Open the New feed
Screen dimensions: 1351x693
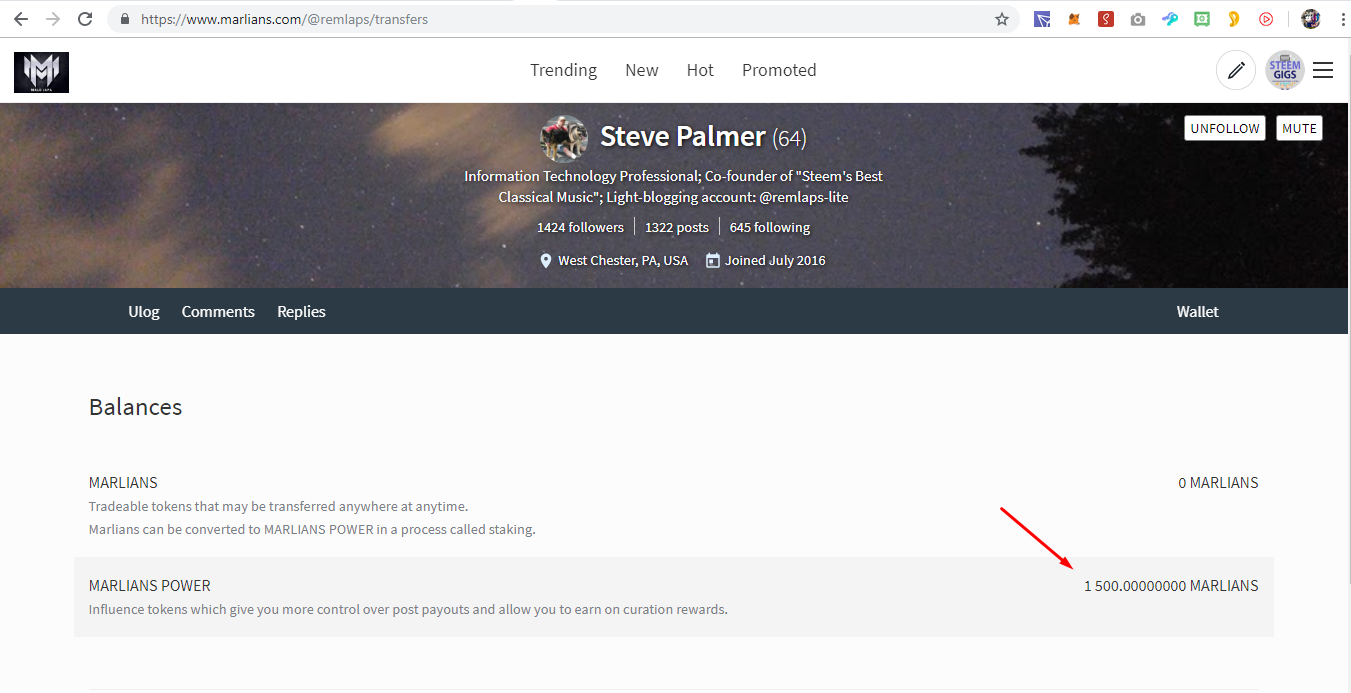coord(642,70)
